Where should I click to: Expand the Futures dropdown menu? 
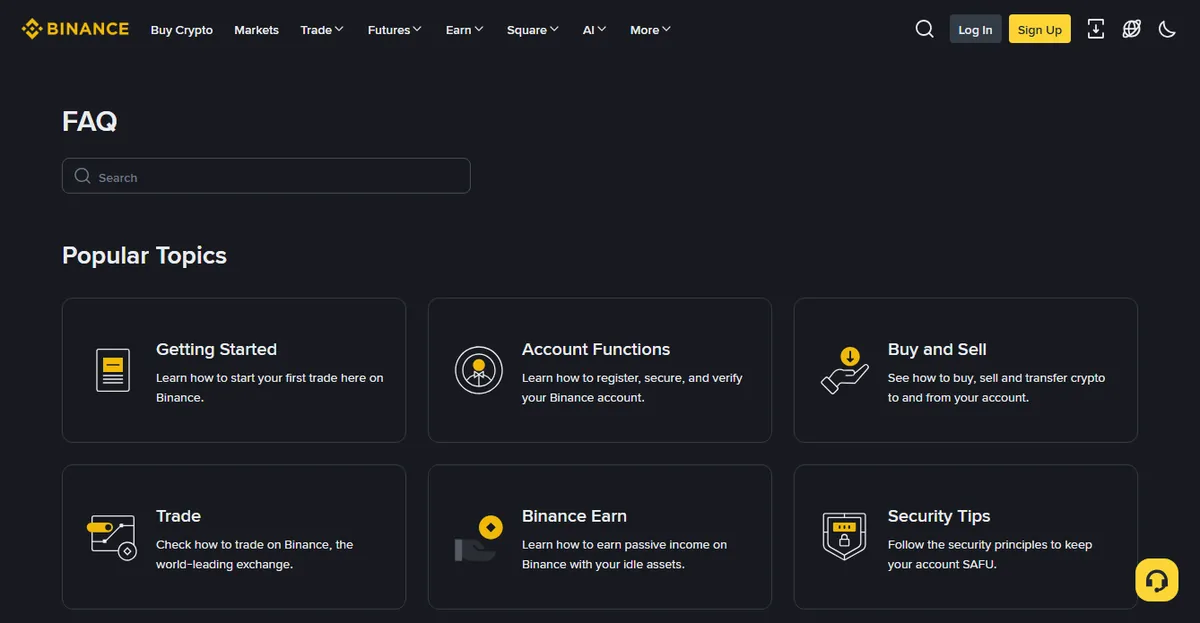click(x=394, y=30)
